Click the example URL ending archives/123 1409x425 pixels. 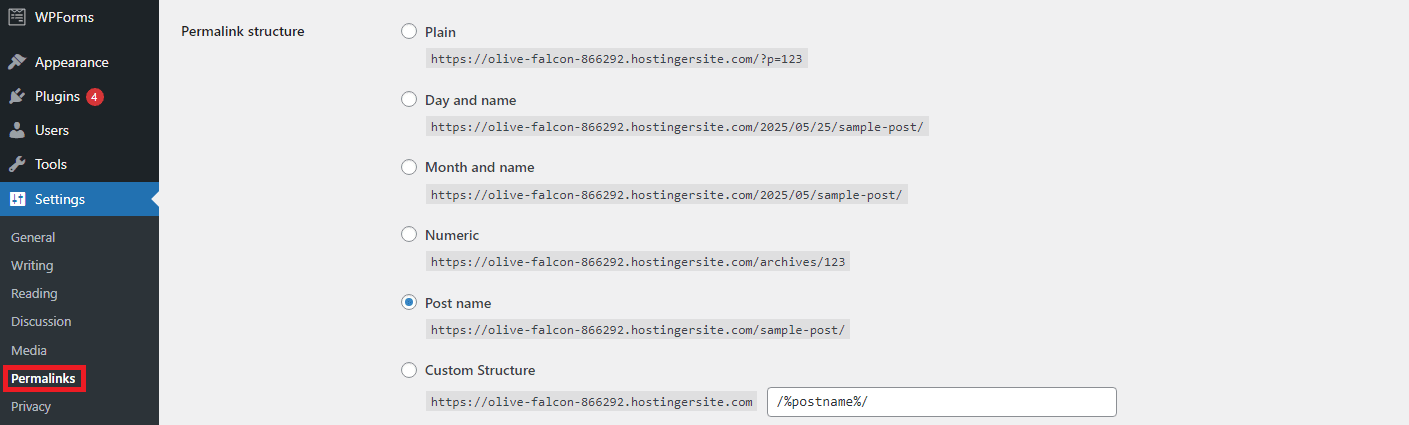(638, 262)
